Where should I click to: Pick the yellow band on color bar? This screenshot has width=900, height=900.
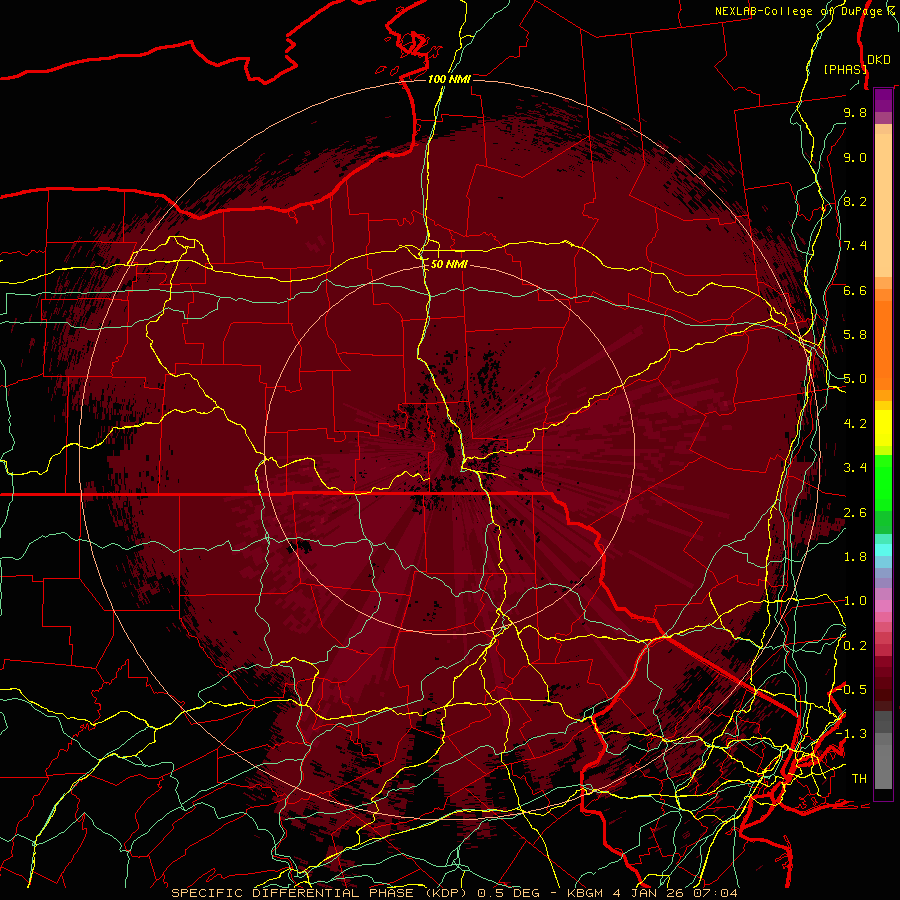[883, 428]
